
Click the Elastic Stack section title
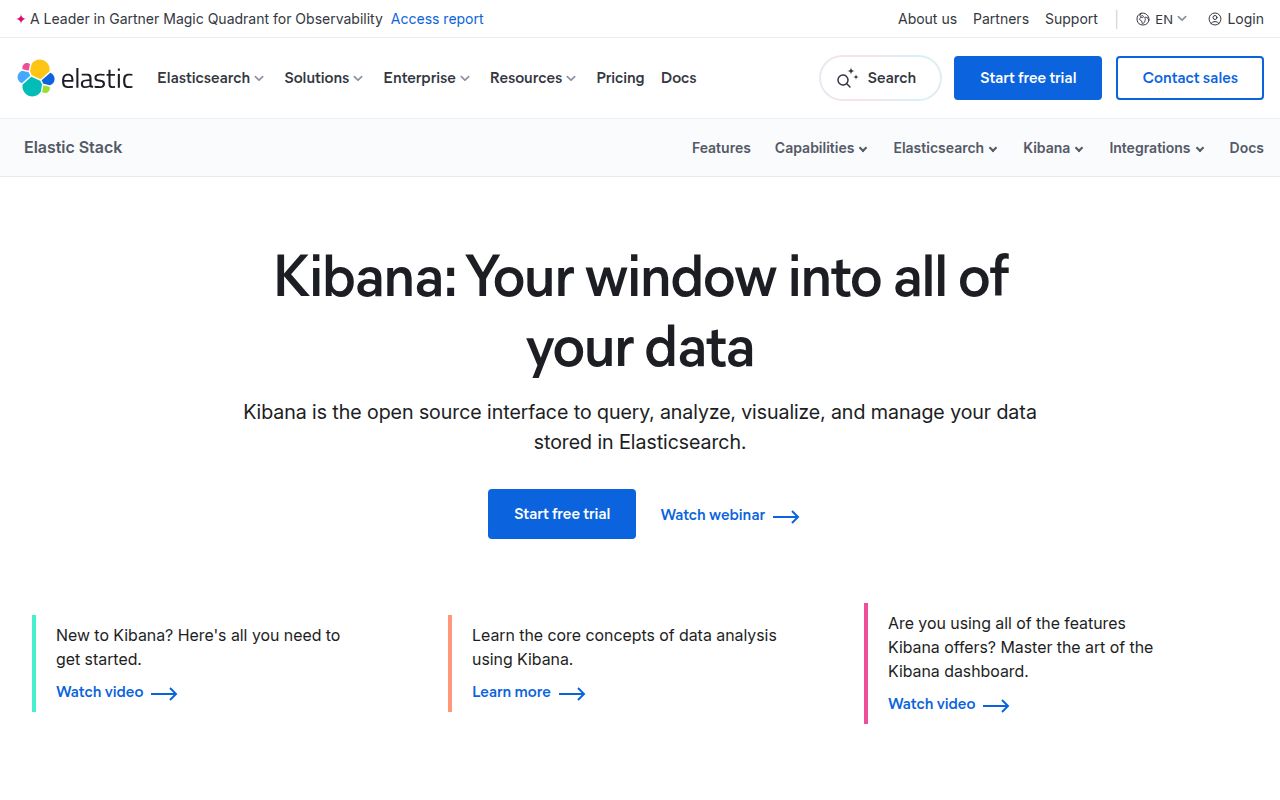(73, 147)
